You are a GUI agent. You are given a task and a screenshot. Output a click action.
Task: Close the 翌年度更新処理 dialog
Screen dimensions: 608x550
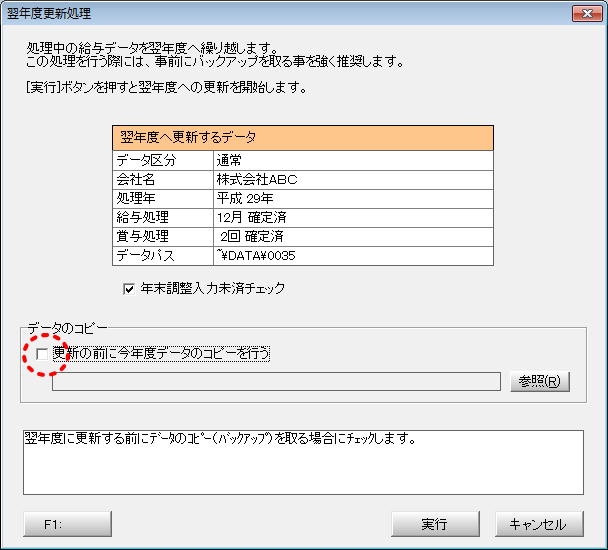coord(587,14)
